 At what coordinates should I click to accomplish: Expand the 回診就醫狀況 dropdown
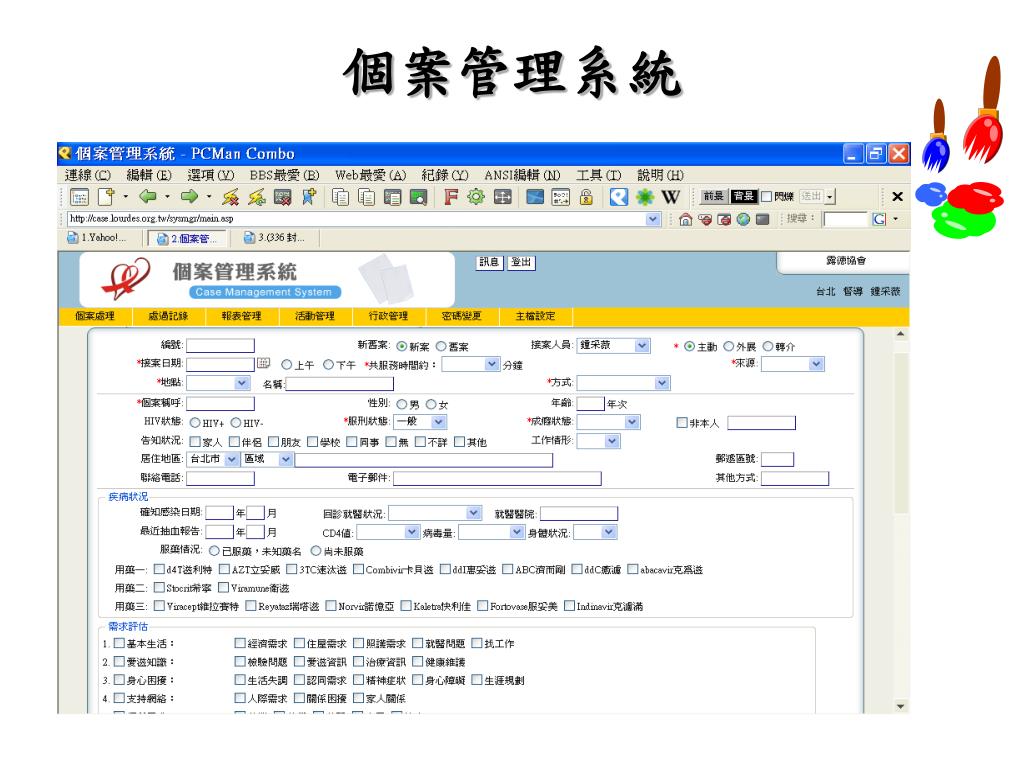[x=435, y=513]
